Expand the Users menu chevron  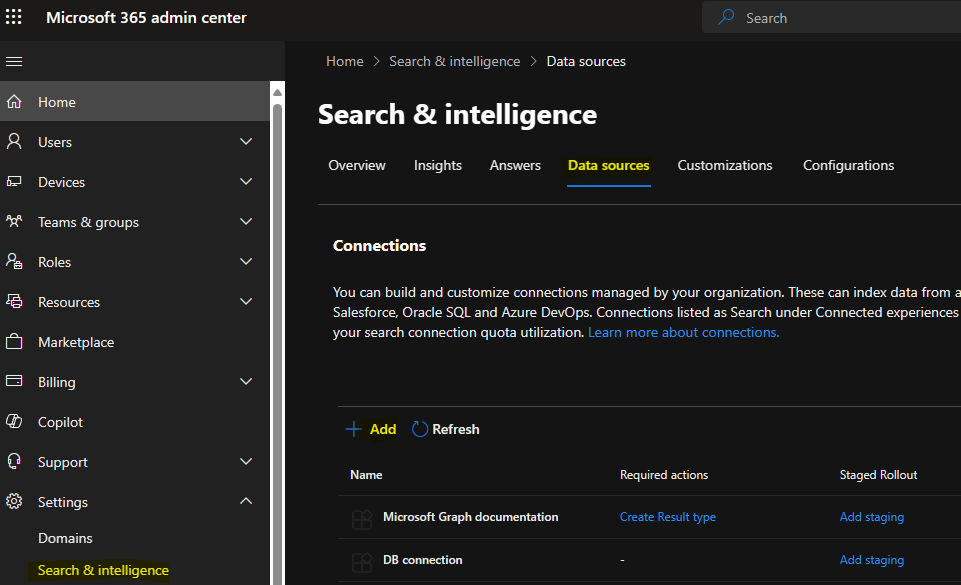pos(246,142)
